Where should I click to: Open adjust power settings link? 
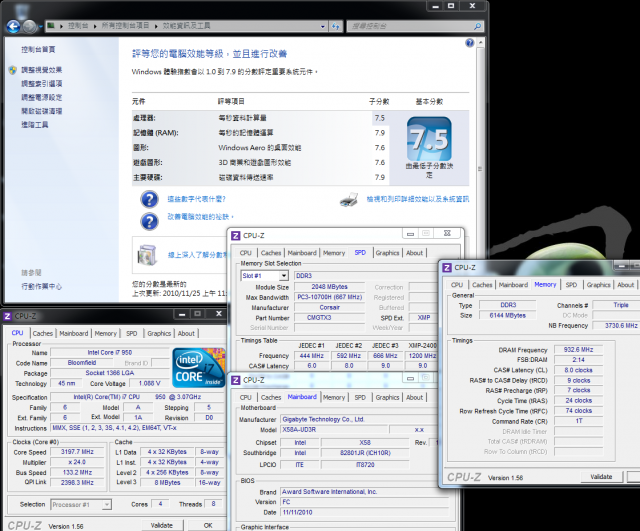[x=42, y=98]
